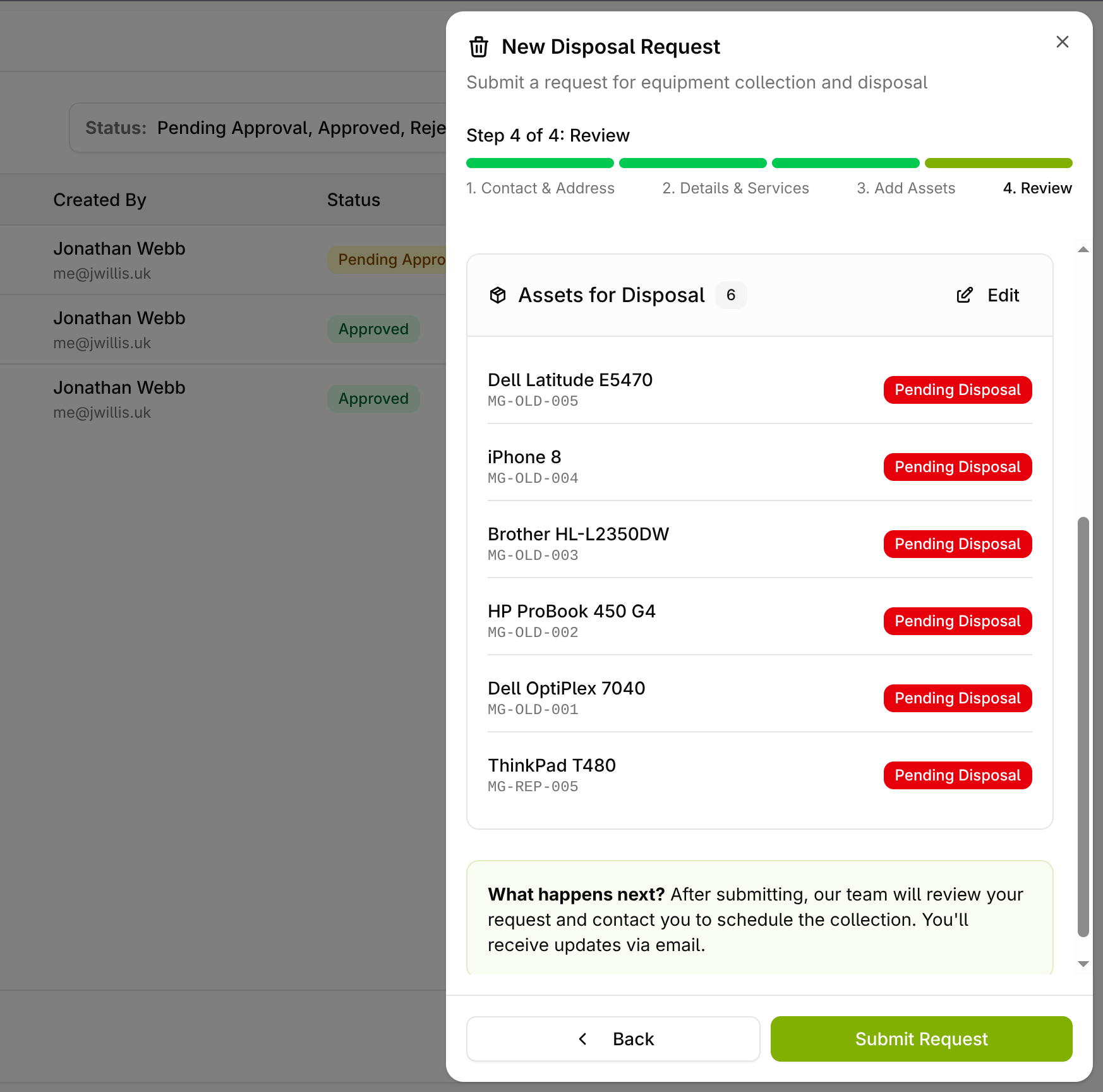Click the ThinkPad T480 asset entry

click(x=551, y=775)
